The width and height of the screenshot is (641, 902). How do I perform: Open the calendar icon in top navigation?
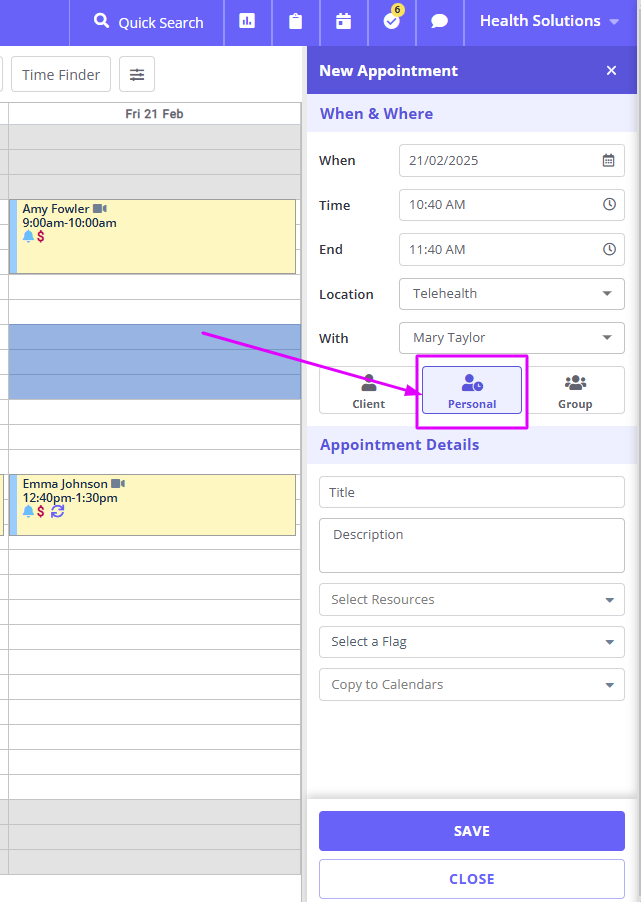(343, 20)
